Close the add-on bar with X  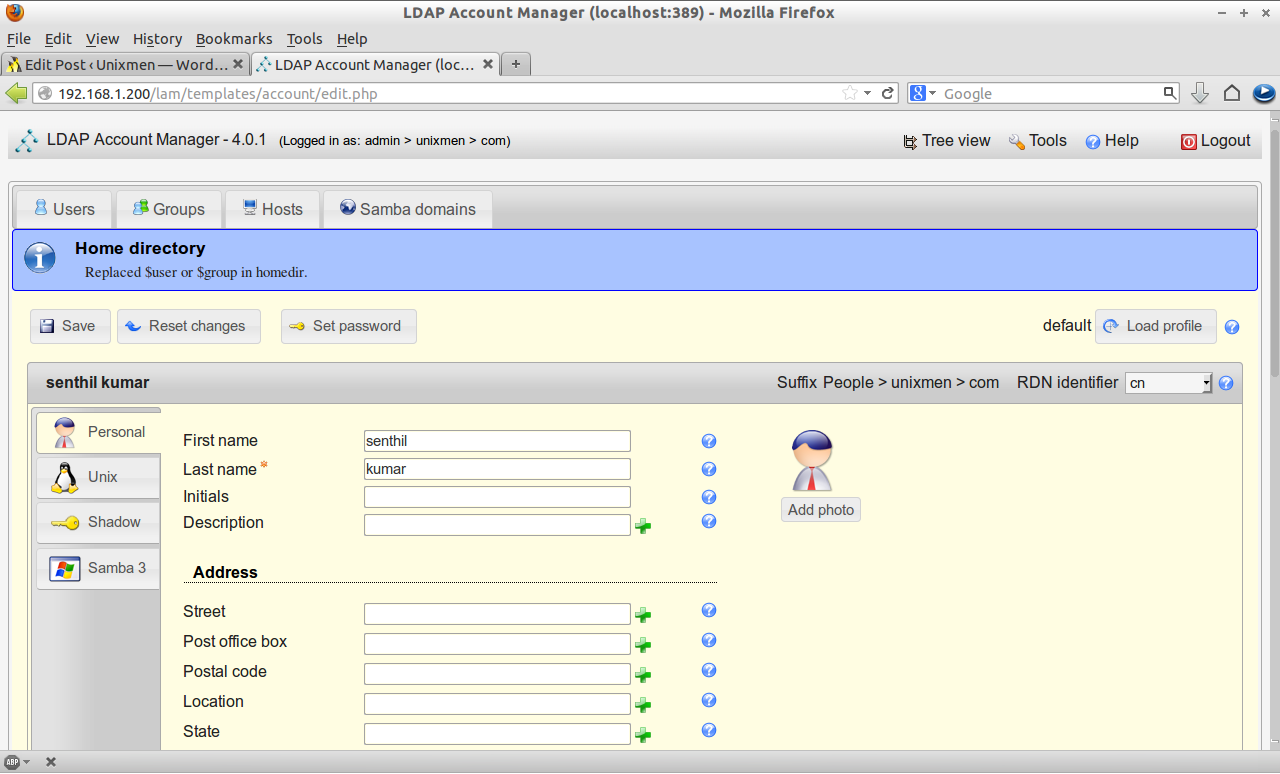point(51,762)
